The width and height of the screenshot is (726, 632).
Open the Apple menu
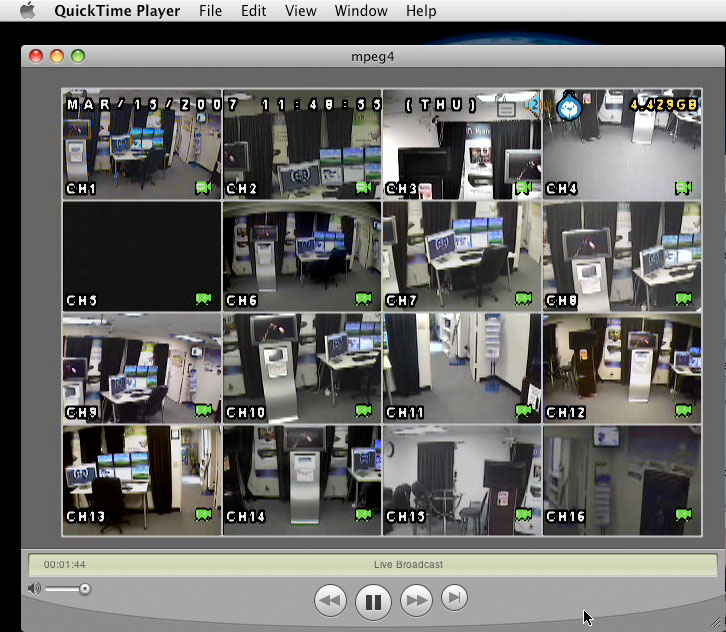click(27, 10)
